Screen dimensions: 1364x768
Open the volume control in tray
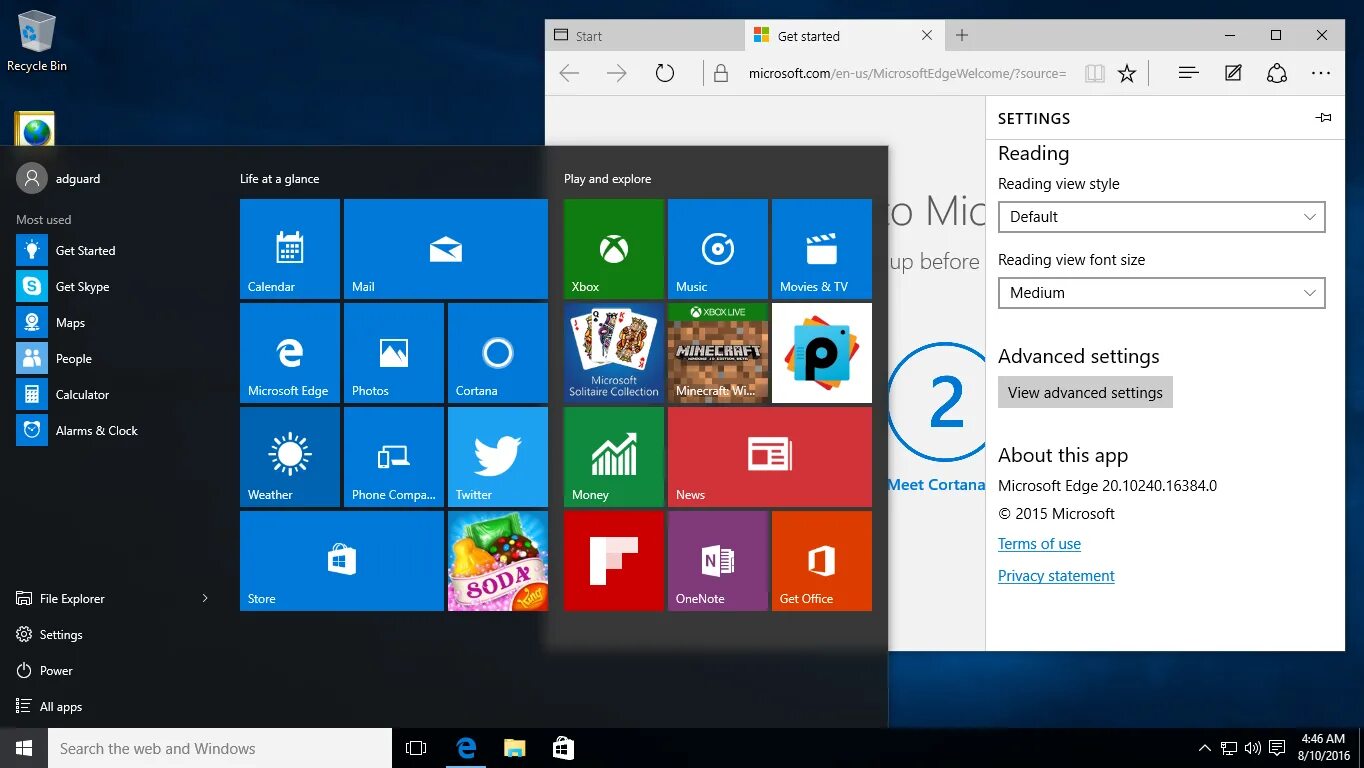click(1252, 748)
